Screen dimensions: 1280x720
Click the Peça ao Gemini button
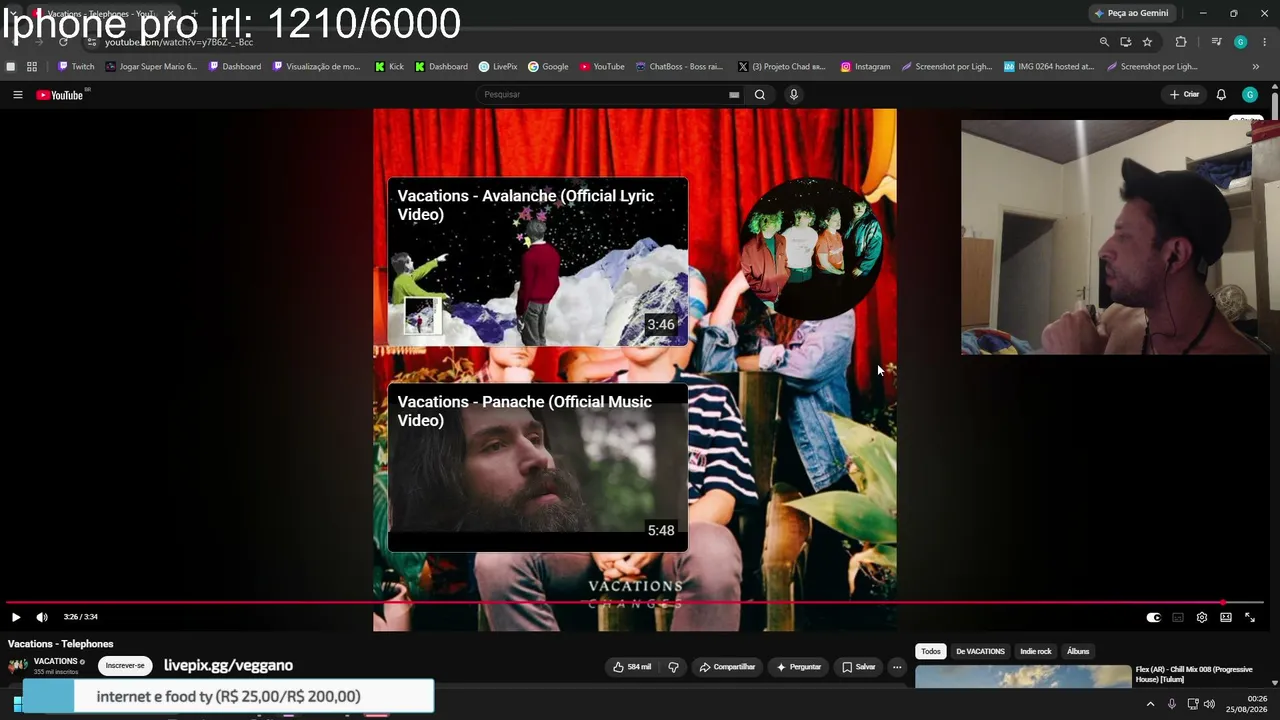(1132, 13)
